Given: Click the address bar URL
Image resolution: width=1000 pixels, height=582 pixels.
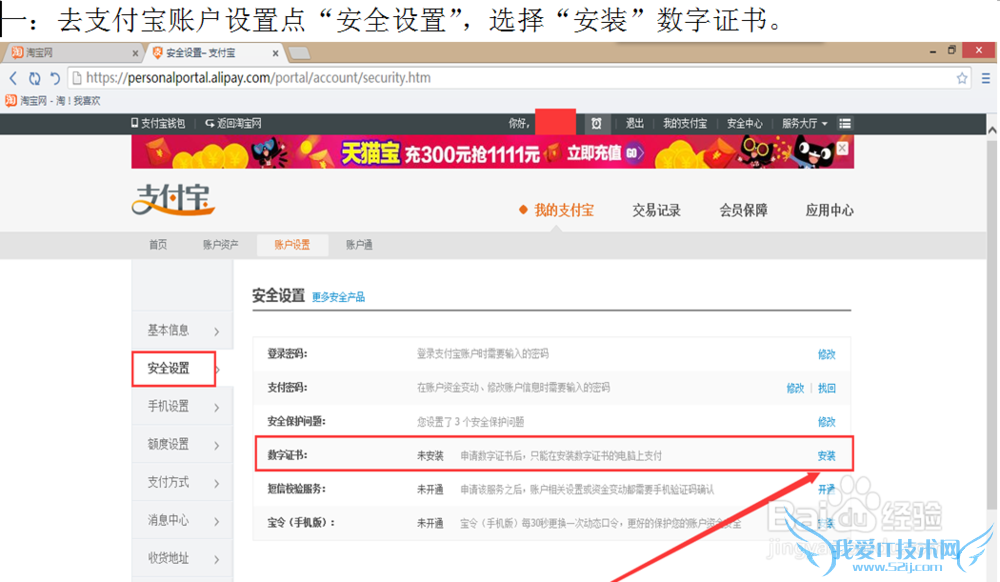Looking at the screenshot, I should (258, 78).
